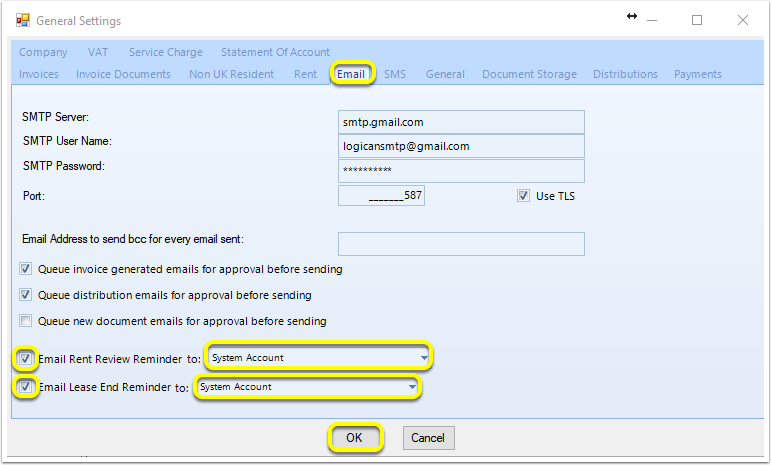Image resolution: width=771 pixels, height=465 pixels.
Task: Toggle Email Rent Review Reminder checkbox
Action: click(26, 358)
